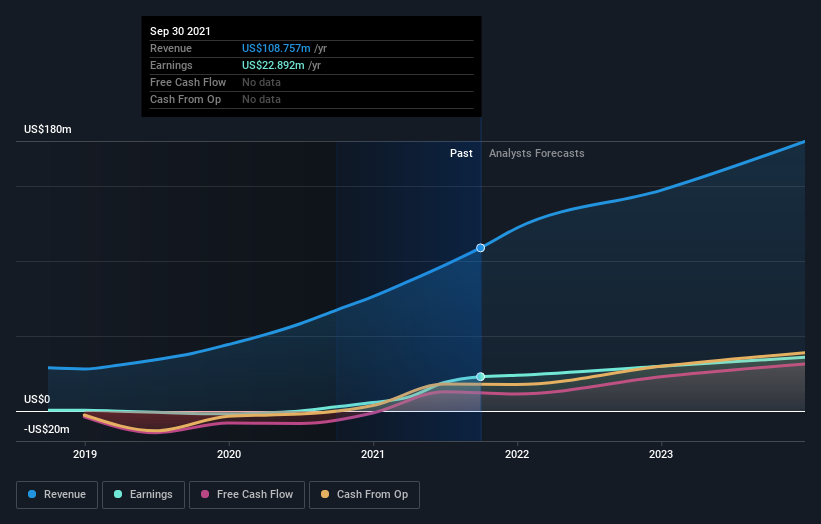
Task: Click the -US$20m y-axis label
Action: (x=47, y=429)
